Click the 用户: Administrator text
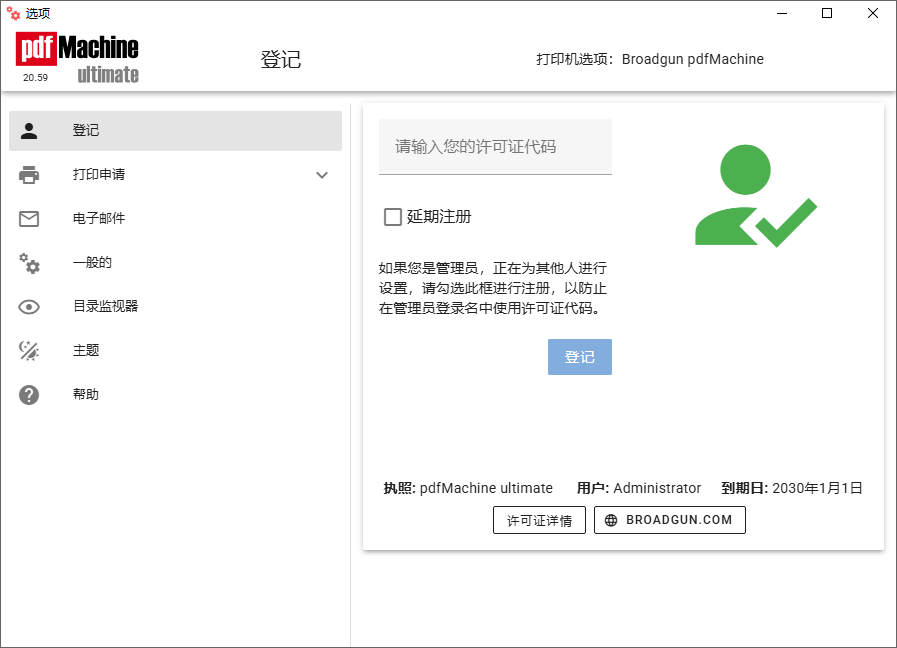 point(638,488)
